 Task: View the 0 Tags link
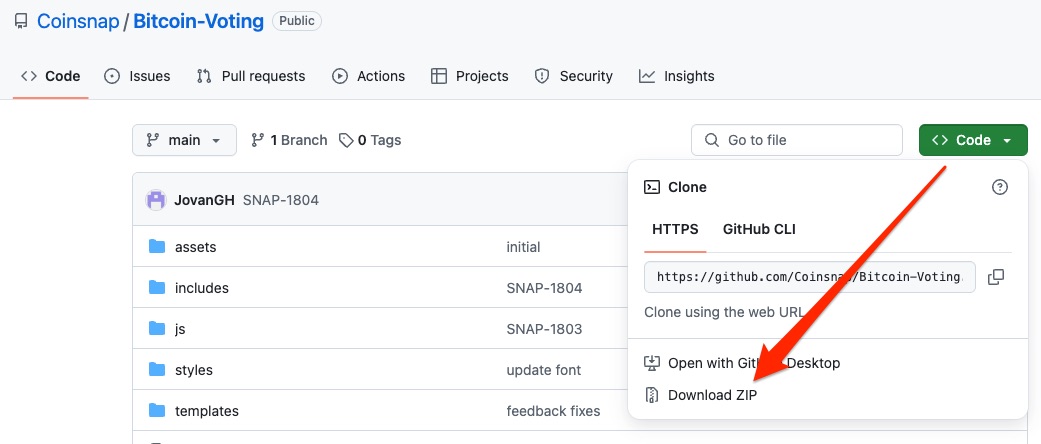coord(370,140)
